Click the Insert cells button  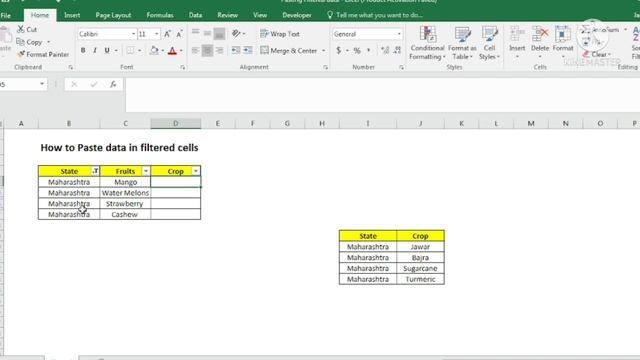[517, 42]
